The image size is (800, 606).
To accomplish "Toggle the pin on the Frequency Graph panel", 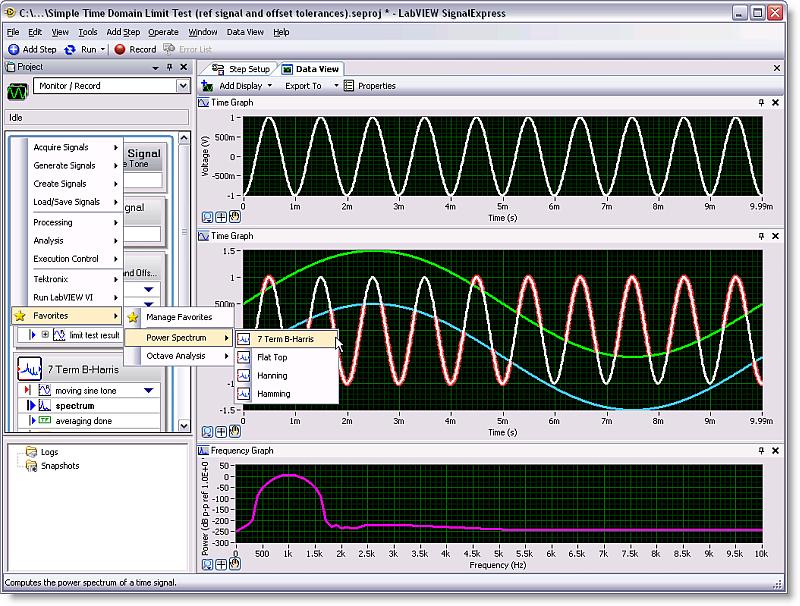I will click(x=761, y=451).
